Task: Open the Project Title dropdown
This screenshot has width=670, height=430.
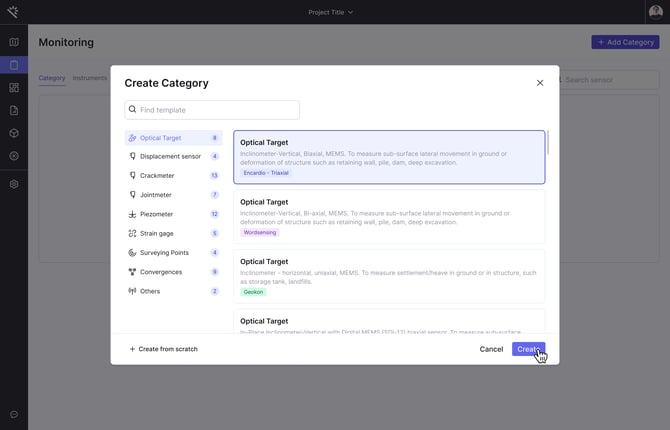Action: point(330,12)
